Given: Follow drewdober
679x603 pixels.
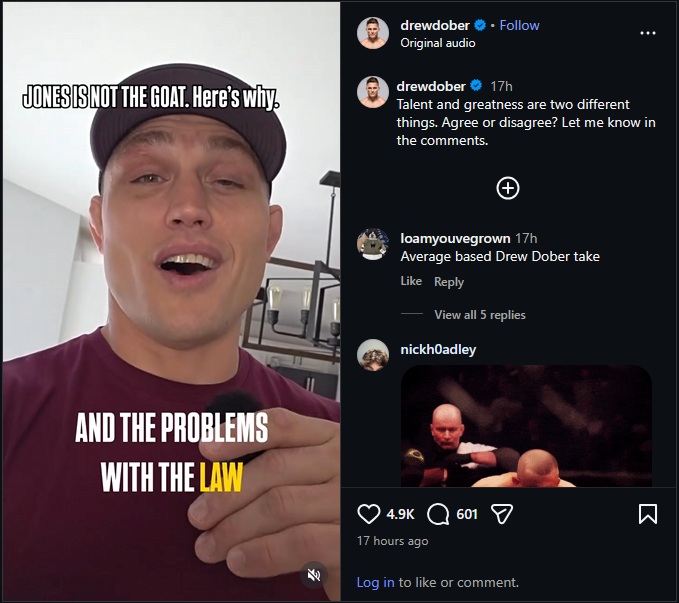Looking at the screenshot, I should [x=519, y=26].
